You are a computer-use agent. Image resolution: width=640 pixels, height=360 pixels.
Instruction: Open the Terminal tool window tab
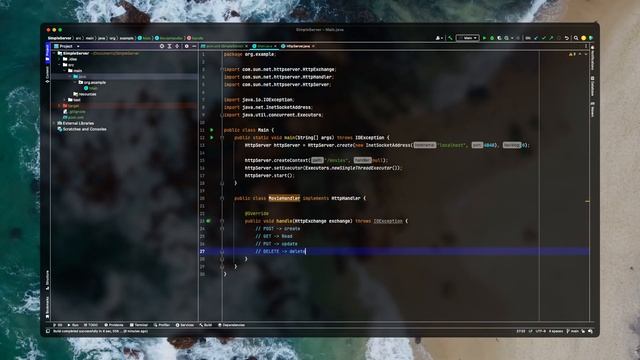pos(139,325)
